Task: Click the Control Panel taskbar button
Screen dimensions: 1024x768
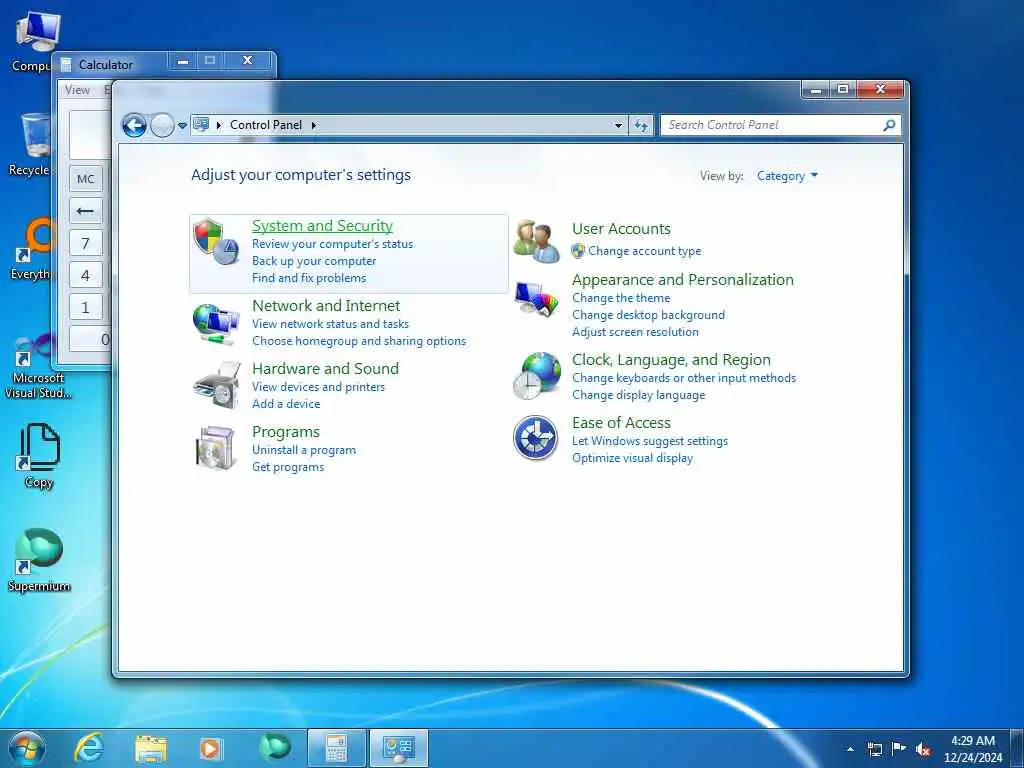Action: click(399, 748)
